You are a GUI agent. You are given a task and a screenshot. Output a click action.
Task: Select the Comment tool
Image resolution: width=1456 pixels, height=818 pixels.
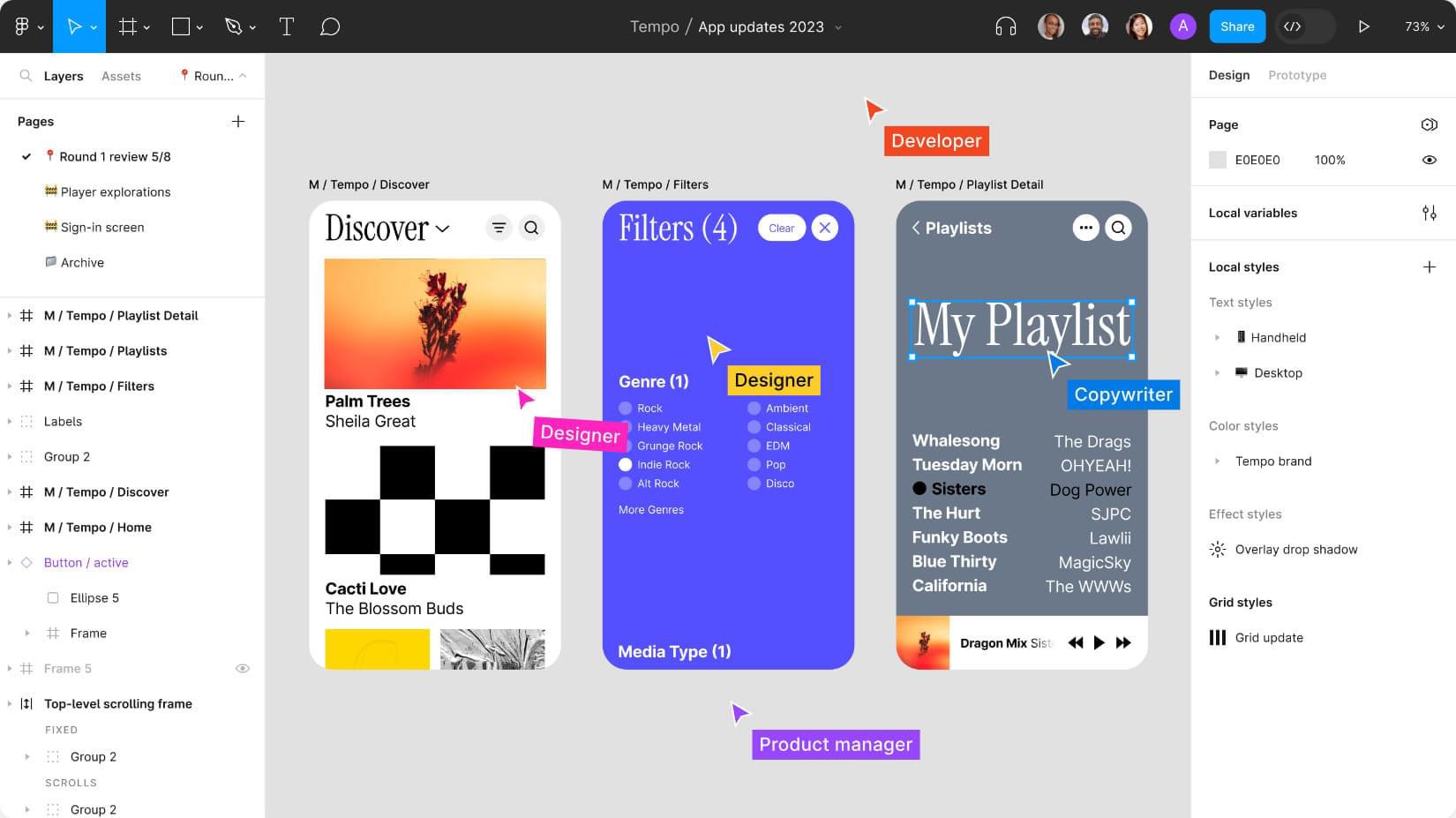(x=330, y=26)
